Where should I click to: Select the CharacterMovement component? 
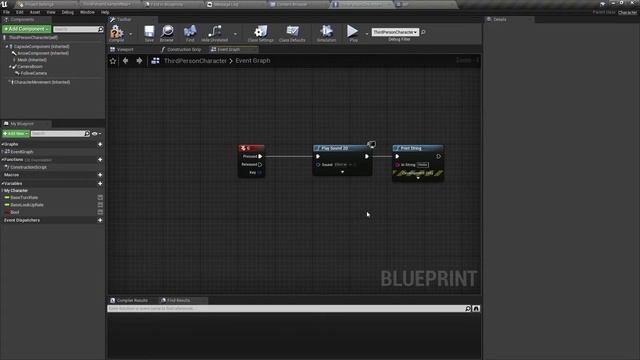pyautogui.click(x=42, y=82)
